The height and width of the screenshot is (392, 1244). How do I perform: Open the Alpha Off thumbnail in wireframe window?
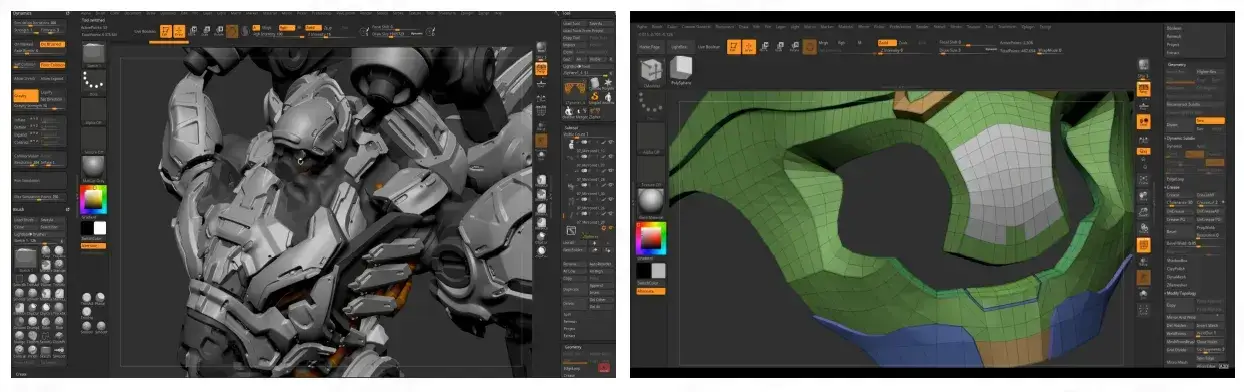coord(650,139)
